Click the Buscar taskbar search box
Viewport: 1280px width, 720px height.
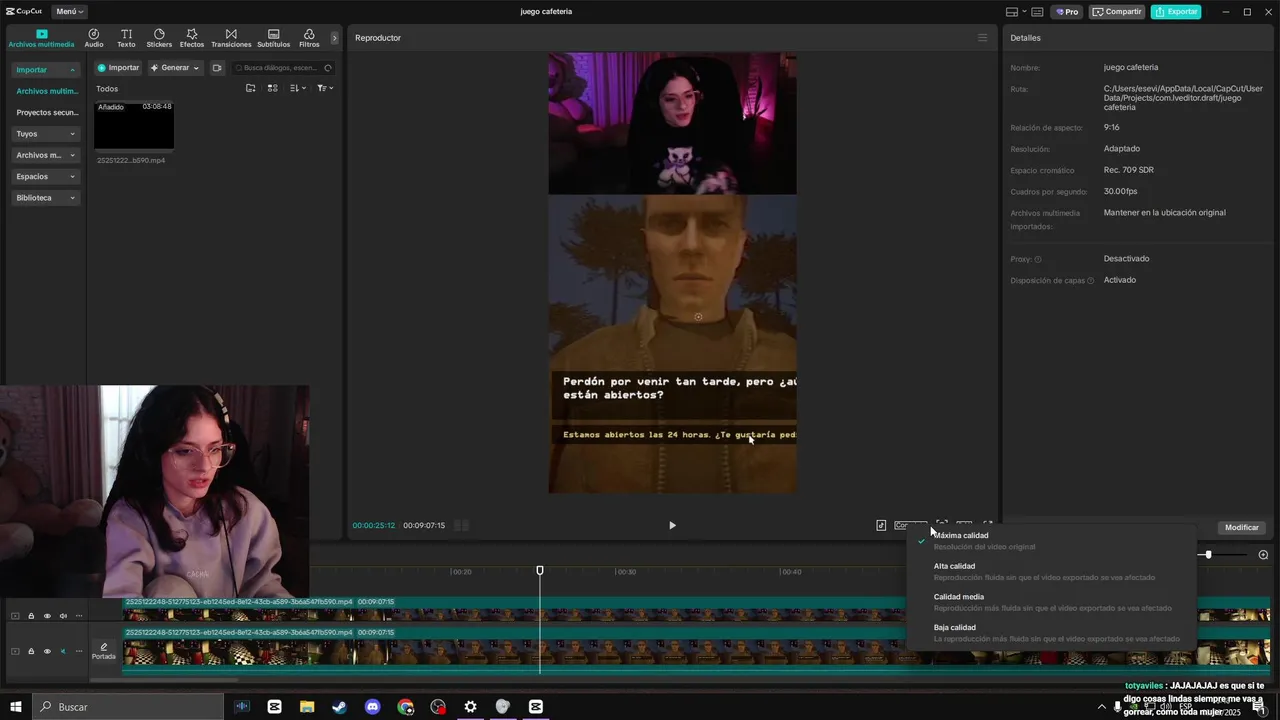coord(128,707)
